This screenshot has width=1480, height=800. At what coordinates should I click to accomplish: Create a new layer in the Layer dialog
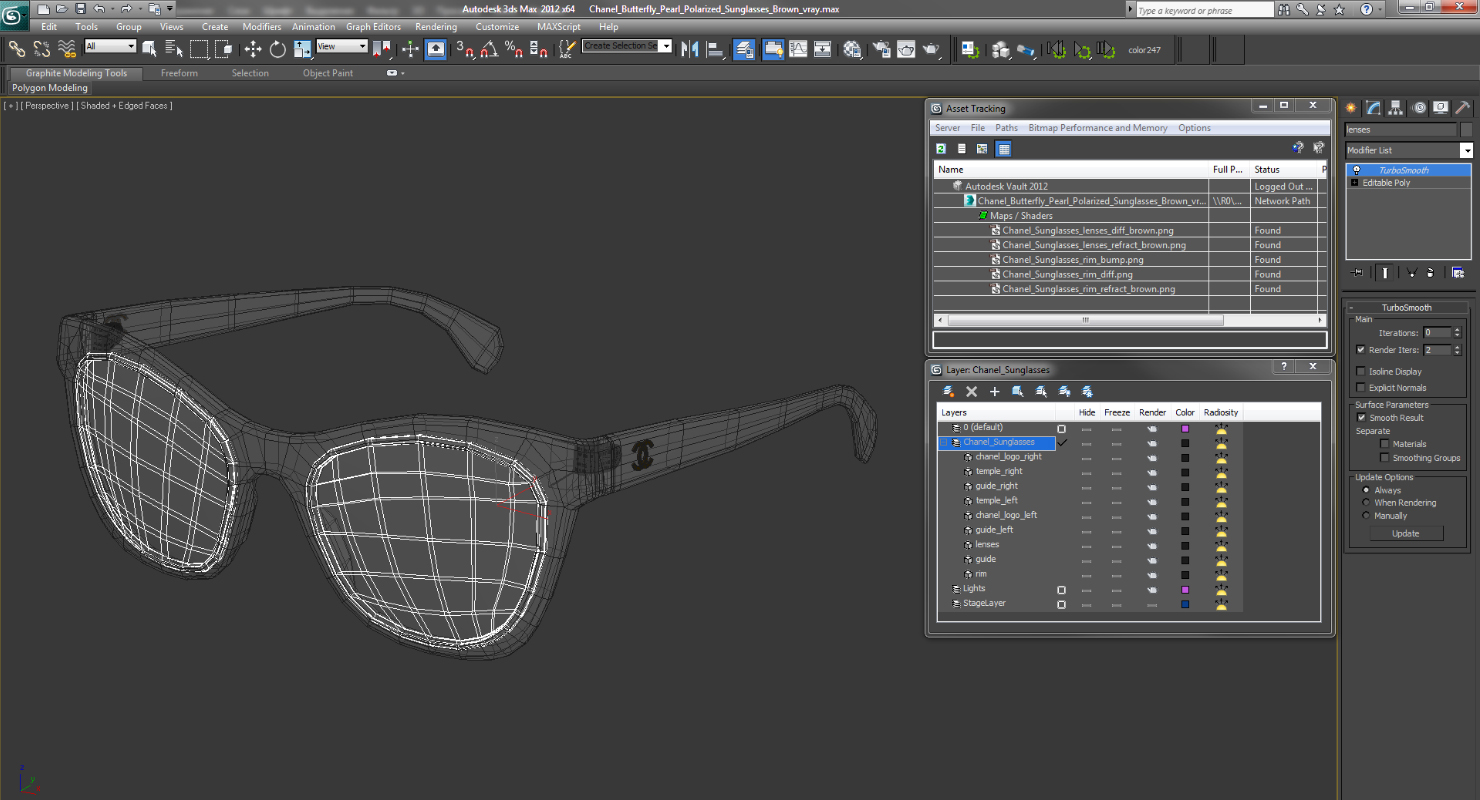[x=948, y=391]
